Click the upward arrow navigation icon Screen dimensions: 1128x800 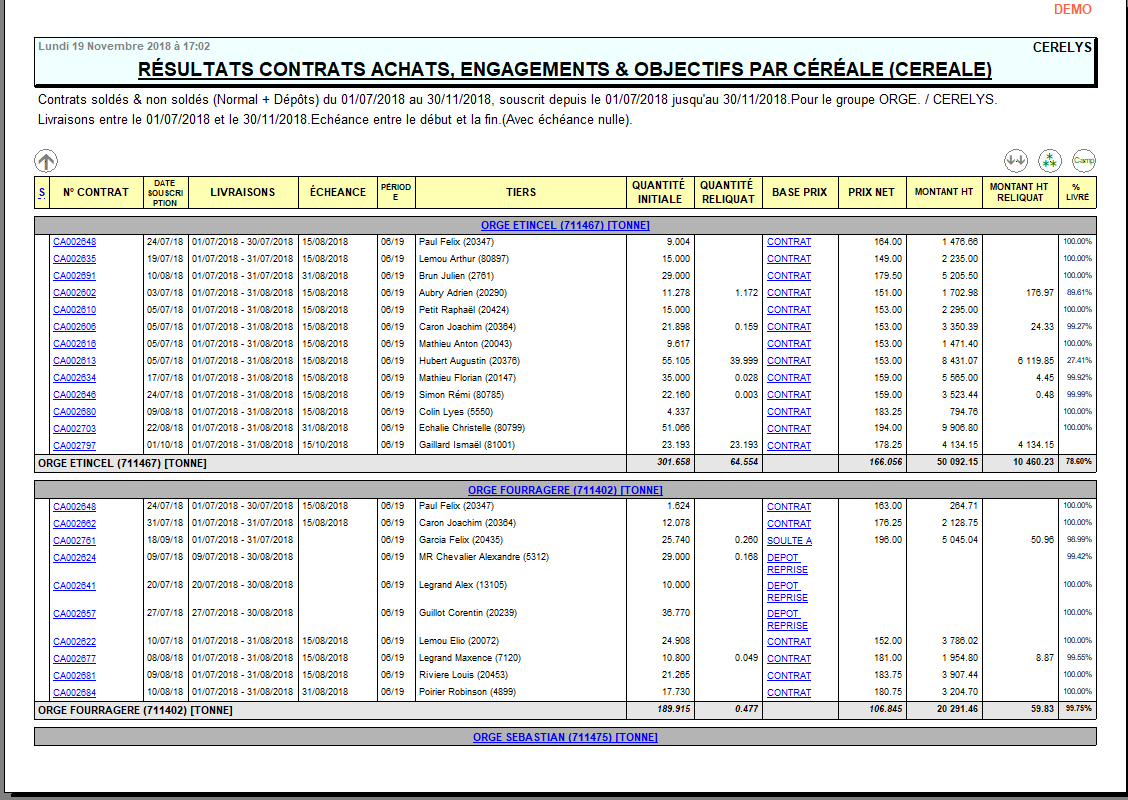click(44, 160)
